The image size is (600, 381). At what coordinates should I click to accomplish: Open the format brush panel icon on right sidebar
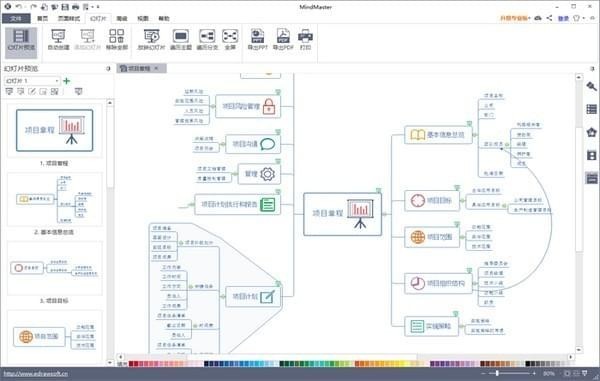pos(592,86)
